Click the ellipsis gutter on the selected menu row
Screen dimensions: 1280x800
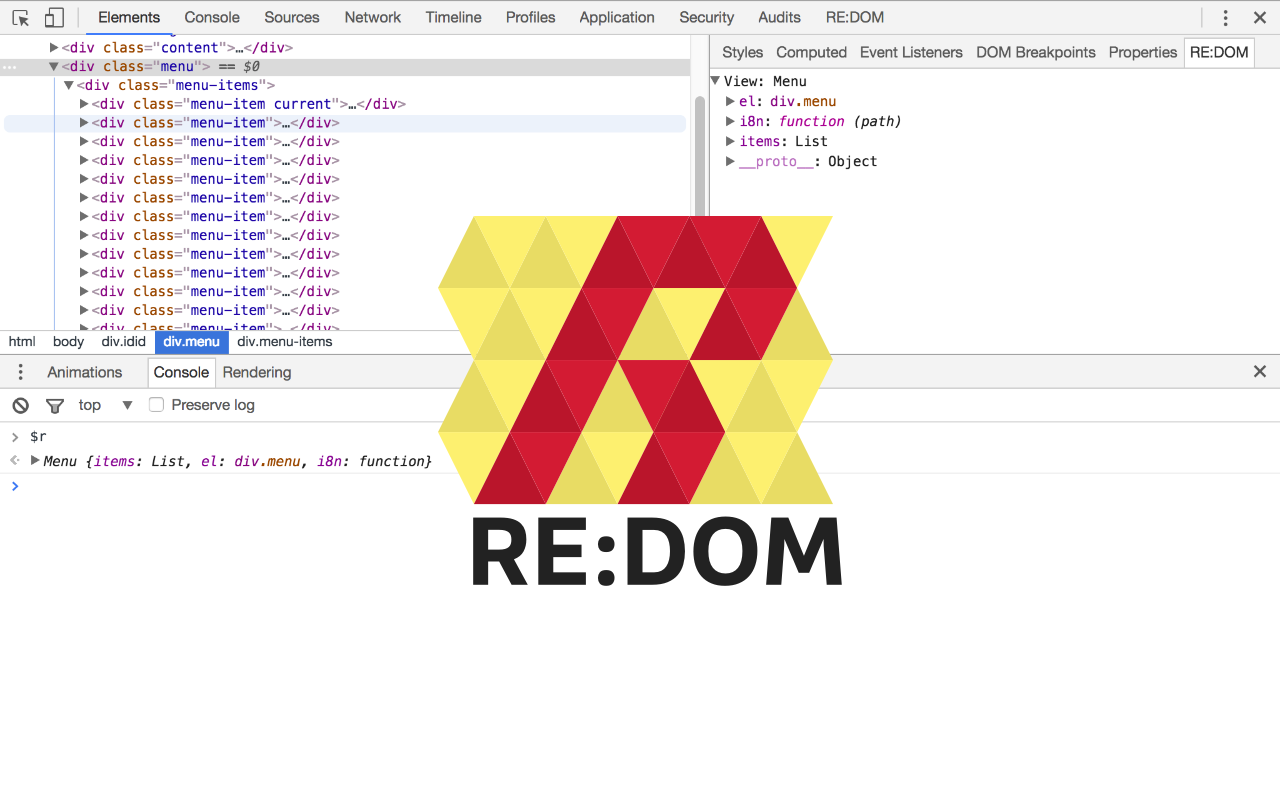click(10, 67)
